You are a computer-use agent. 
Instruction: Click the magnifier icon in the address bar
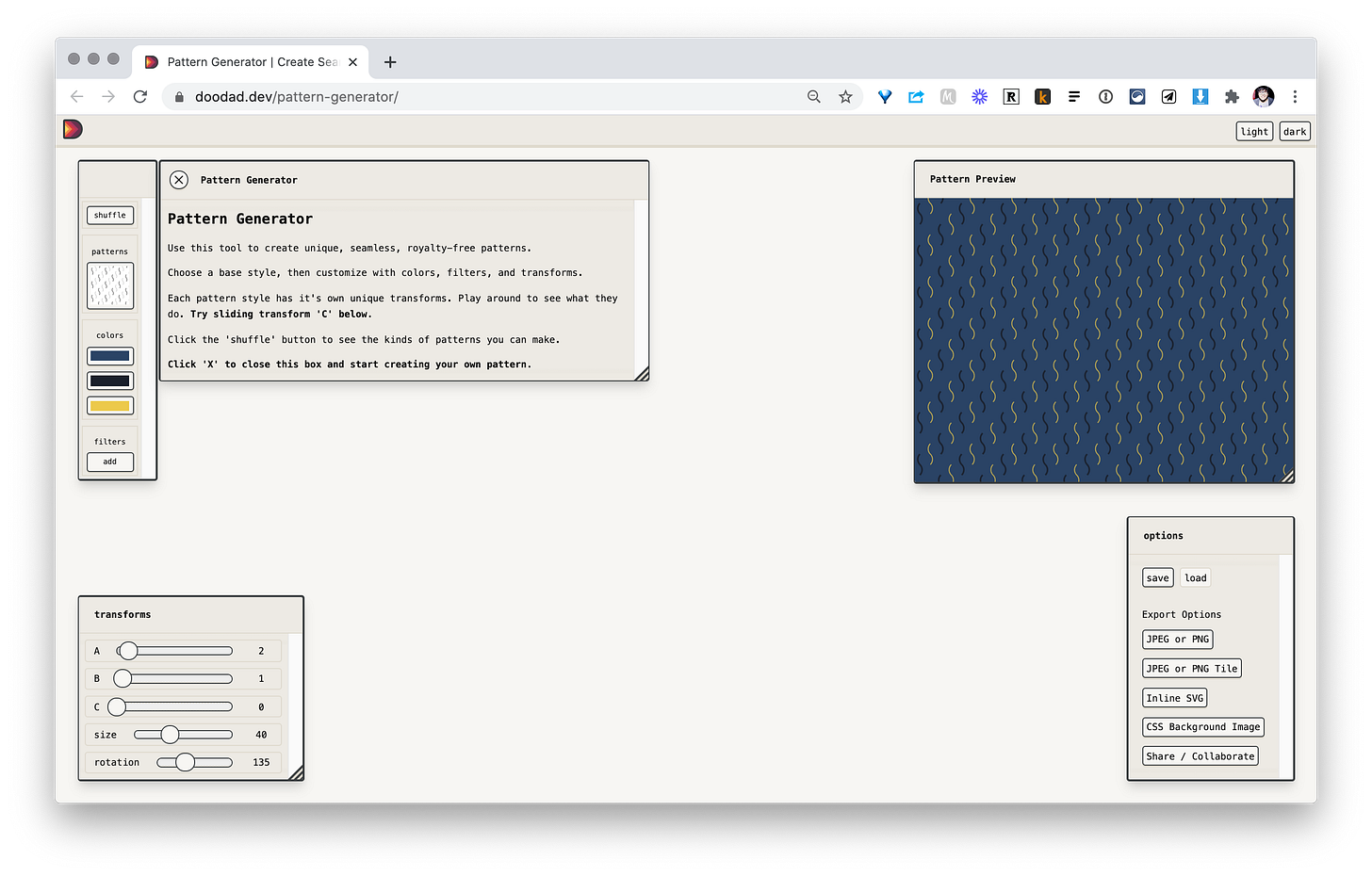point(813,96)
